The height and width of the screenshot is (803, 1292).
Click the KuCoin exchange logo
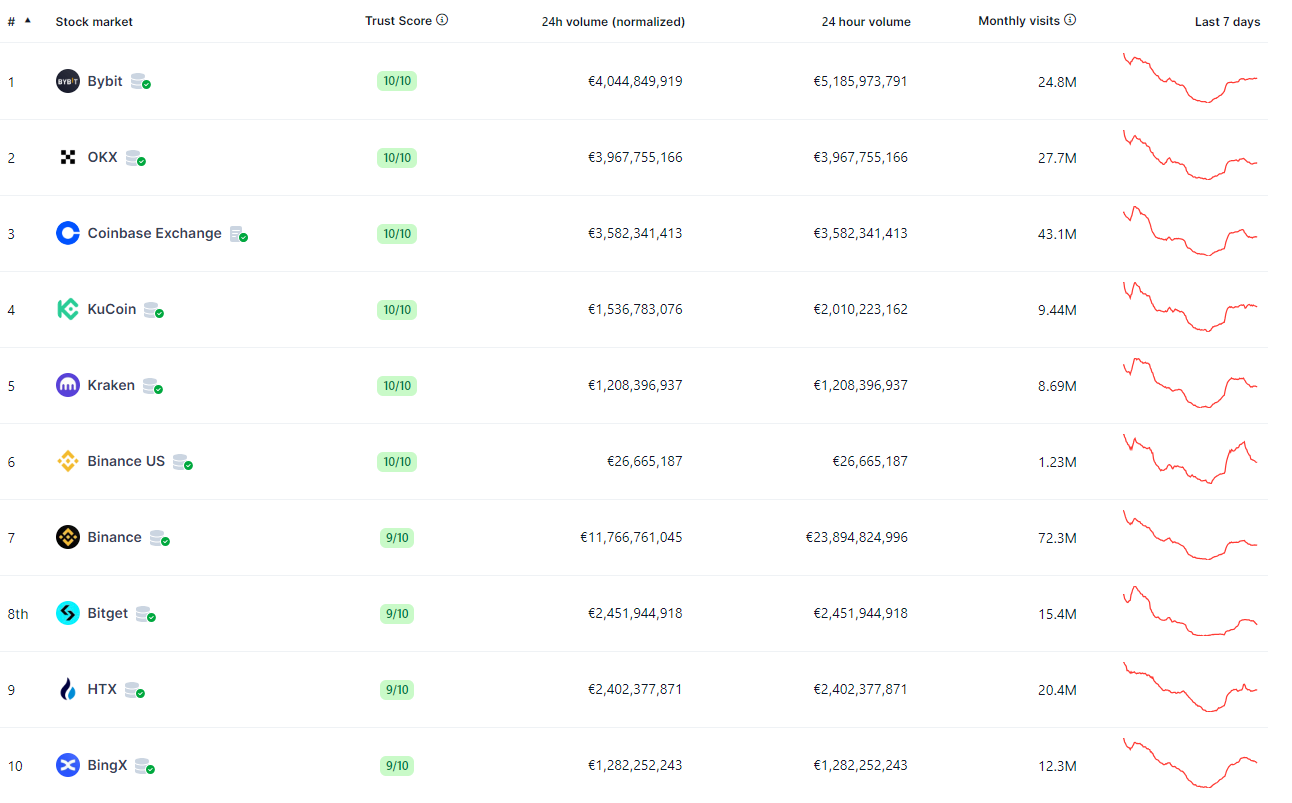point(68,309)
